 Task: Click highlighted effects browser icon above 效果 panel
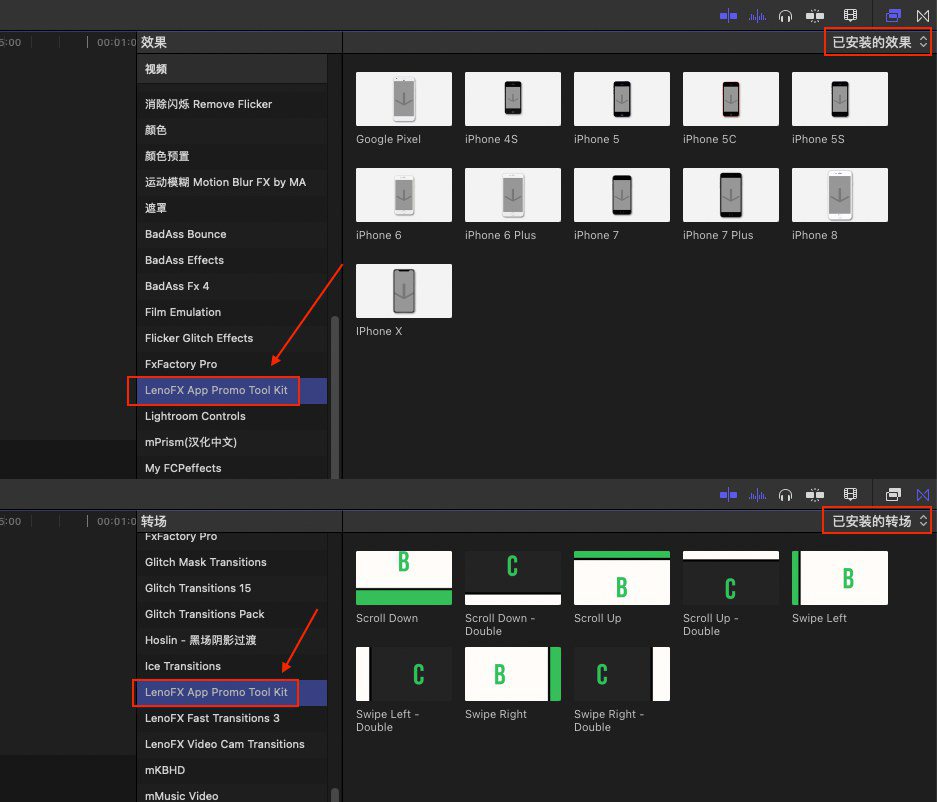(893, 16)
